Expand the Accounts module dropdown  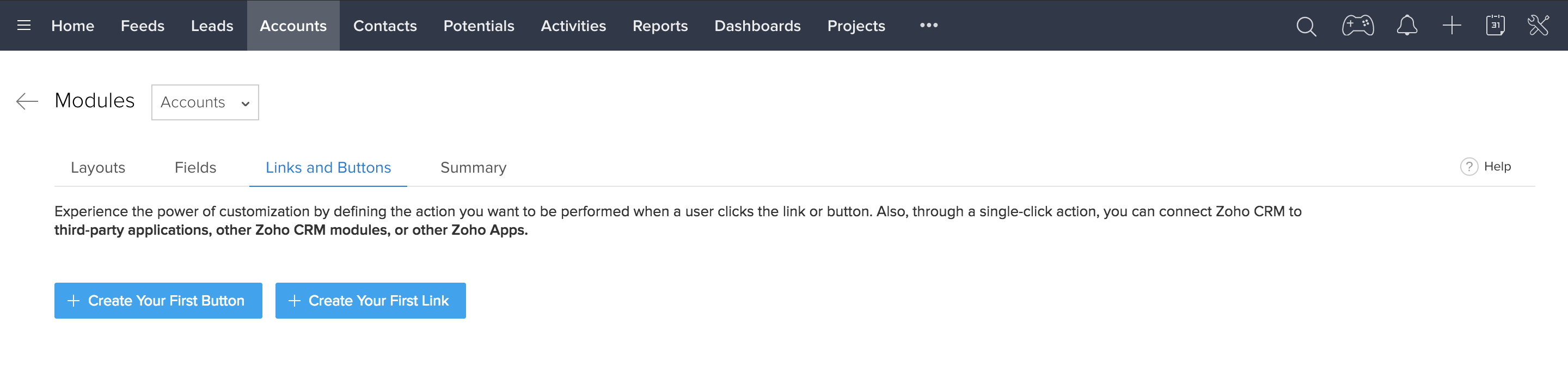point(205,102)
